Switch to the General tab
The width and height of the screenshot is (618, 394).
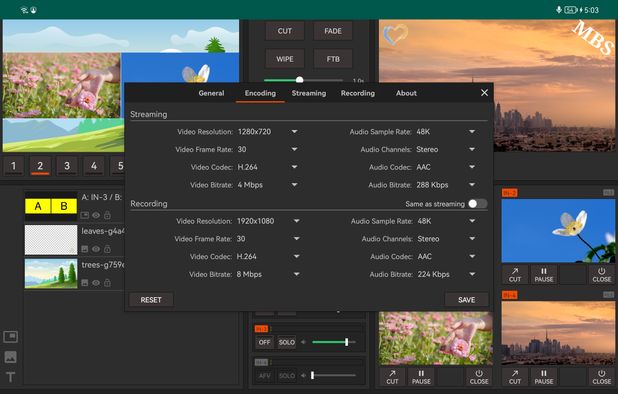[211, 93]
